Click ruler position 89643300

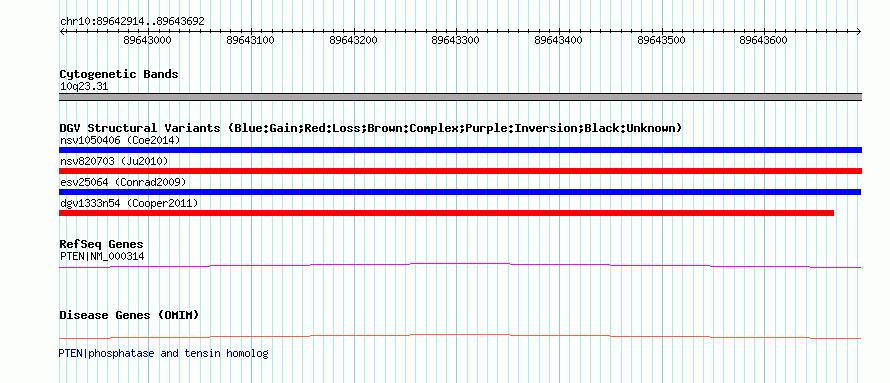[456, 40]
